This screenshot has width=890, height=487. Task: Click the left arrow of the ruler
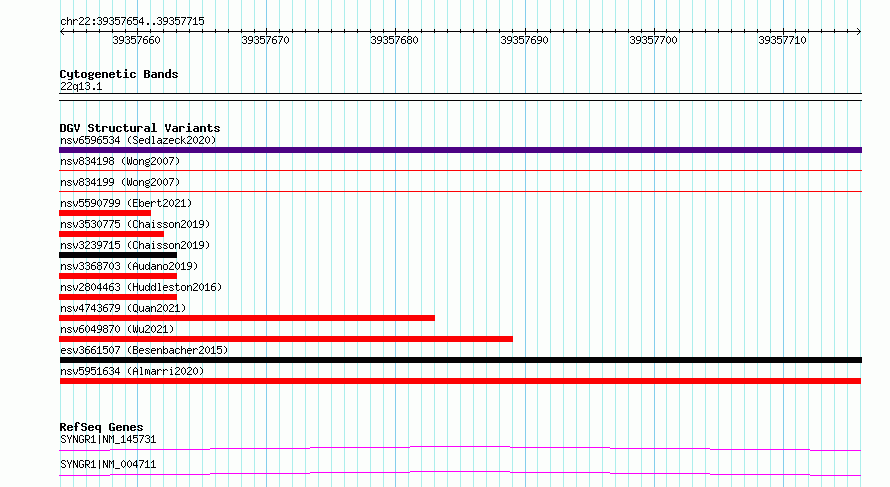[62, 31]
